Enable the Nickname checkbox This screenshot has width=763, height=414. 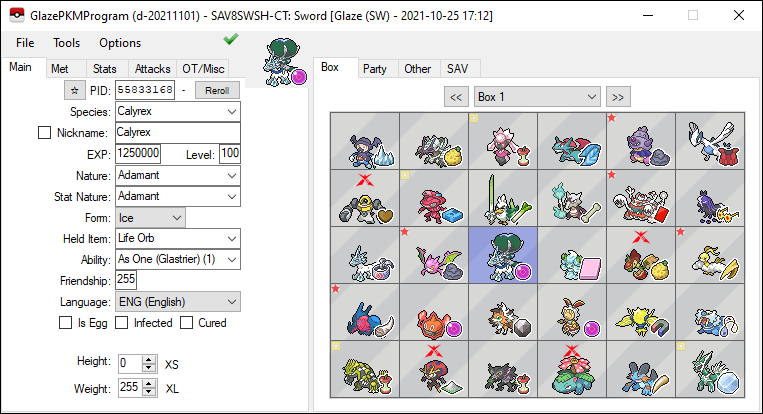coord(44,133)
